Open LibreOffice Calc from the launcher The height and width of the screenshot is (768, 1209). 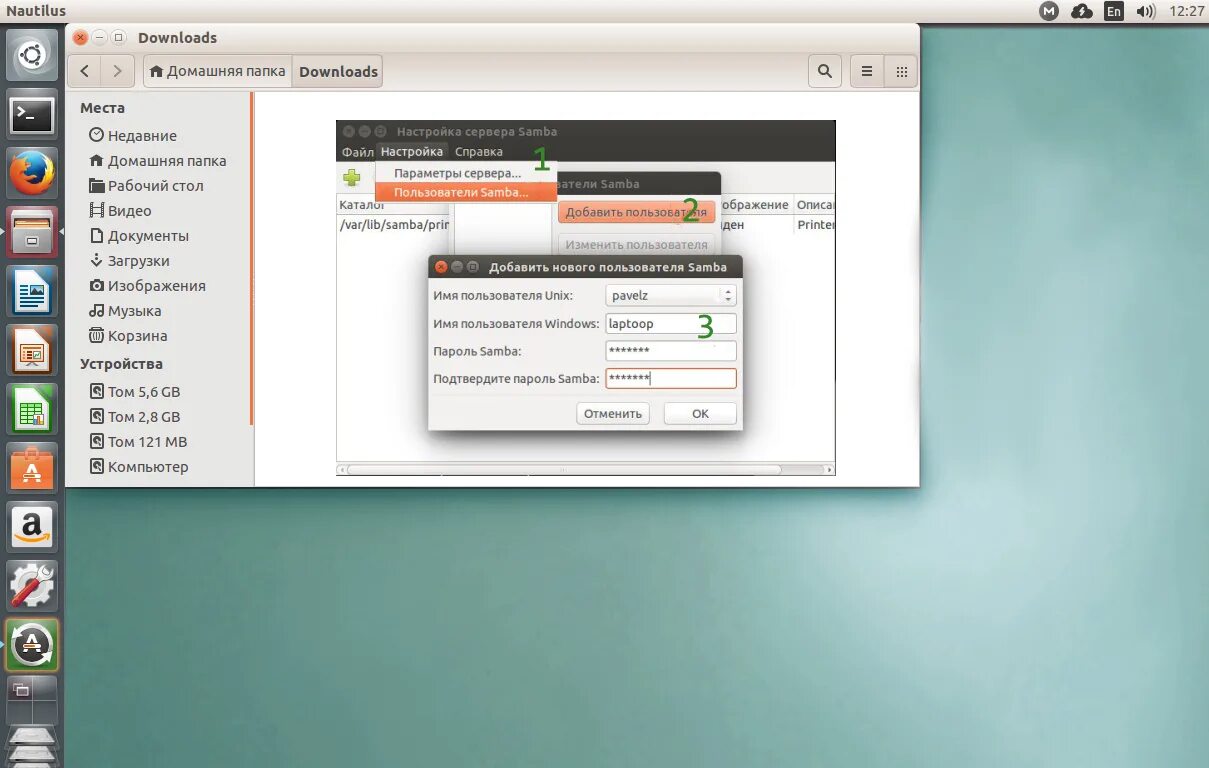(33, 410)
